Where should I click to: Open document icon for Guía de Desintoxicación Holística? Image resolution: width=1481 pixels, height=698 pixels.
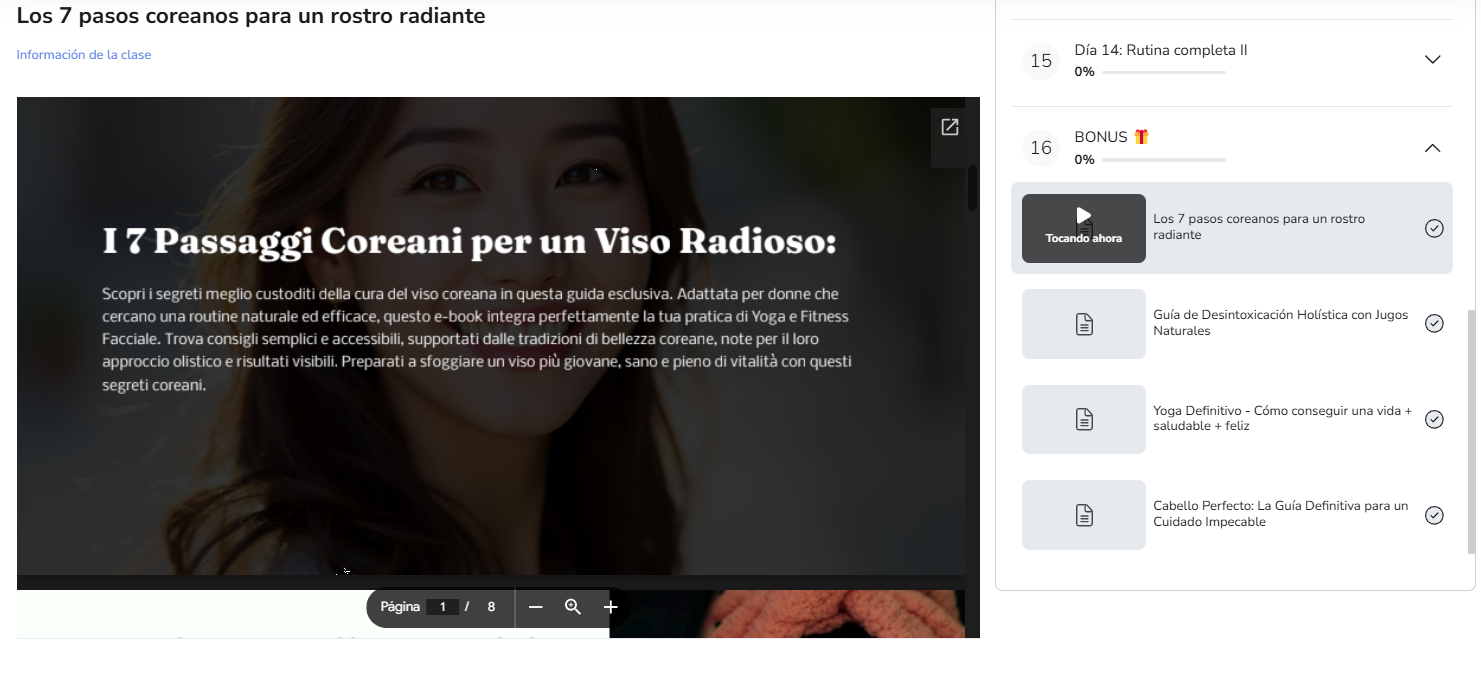pos(1083,324)
